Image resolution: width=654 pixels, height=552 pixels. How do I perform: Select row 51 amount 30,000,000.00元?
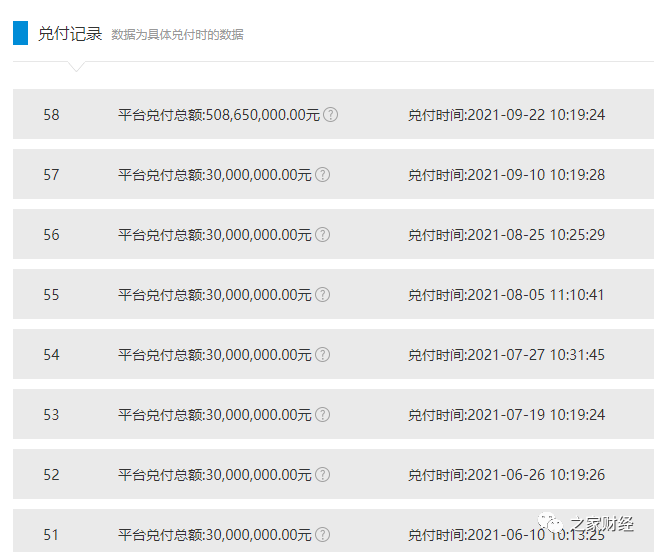259,535
